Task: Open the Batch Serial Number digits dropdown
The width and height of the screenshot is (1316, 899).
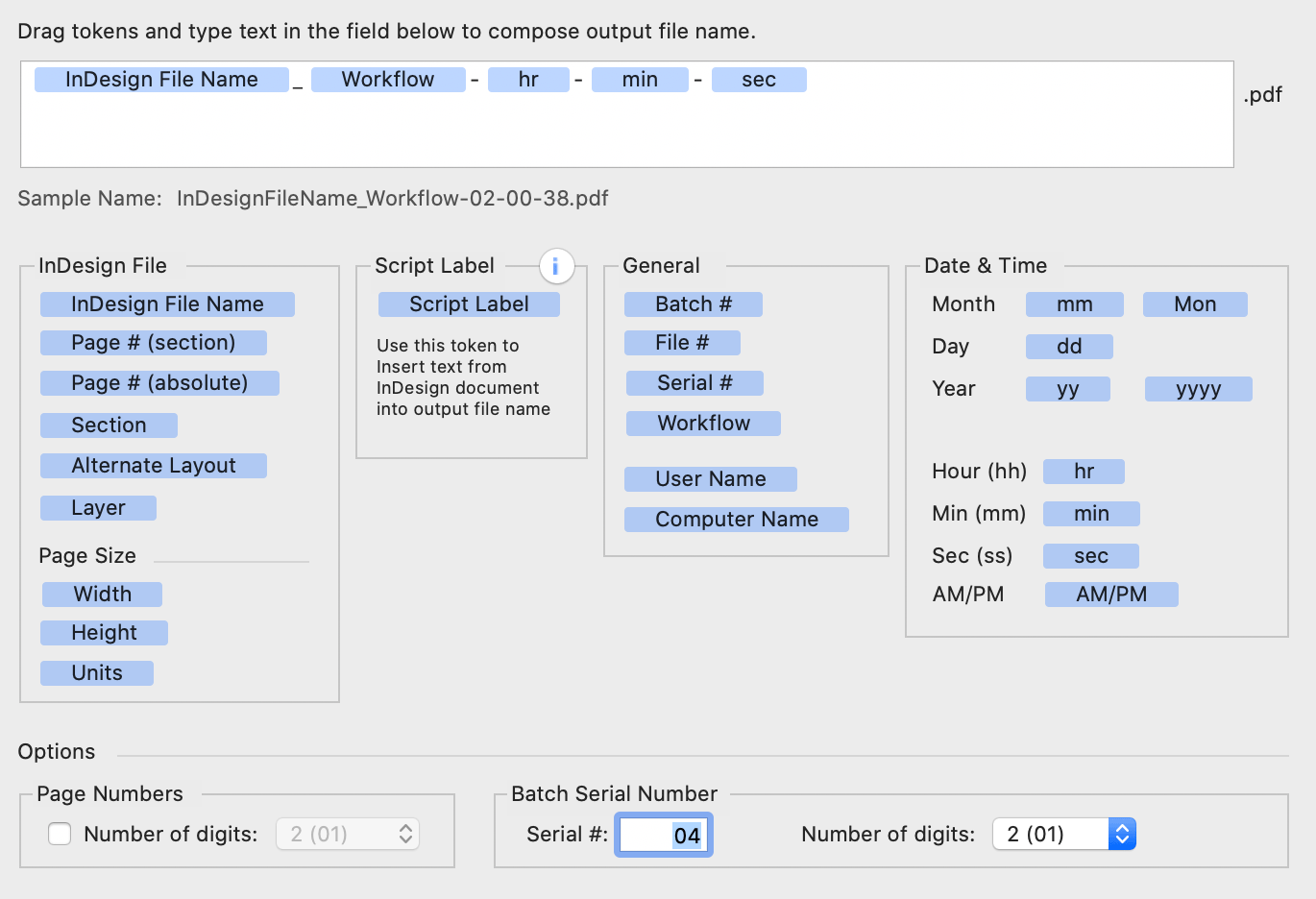Action: click(x=1062, y=834)
